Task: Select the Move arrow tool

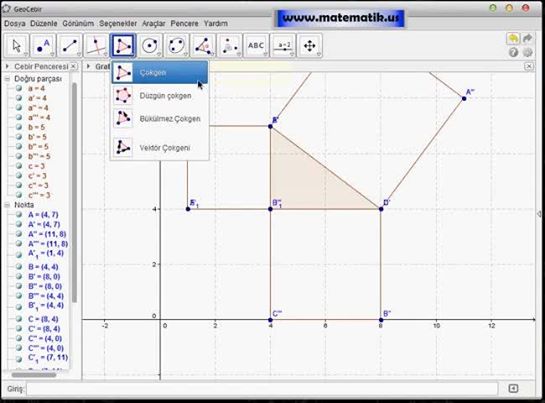Action: coord(16,46)
